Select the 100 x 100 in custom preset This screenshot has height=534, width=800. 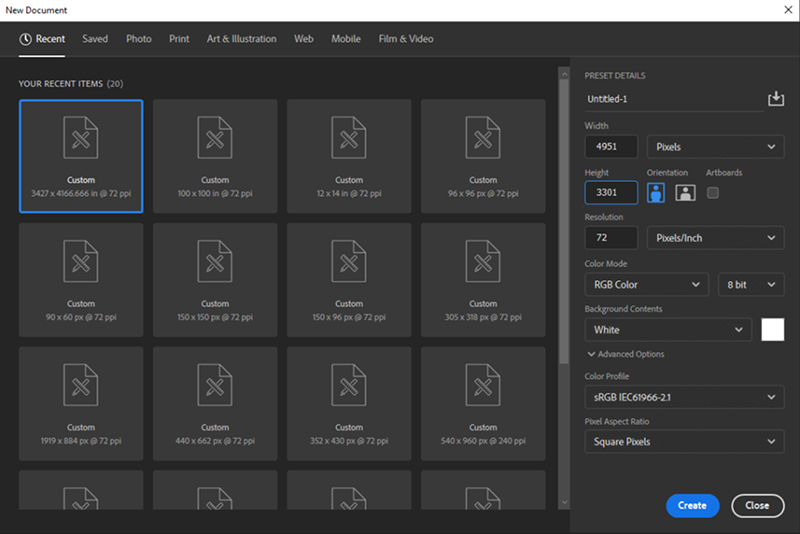click(x=215, y=155)
